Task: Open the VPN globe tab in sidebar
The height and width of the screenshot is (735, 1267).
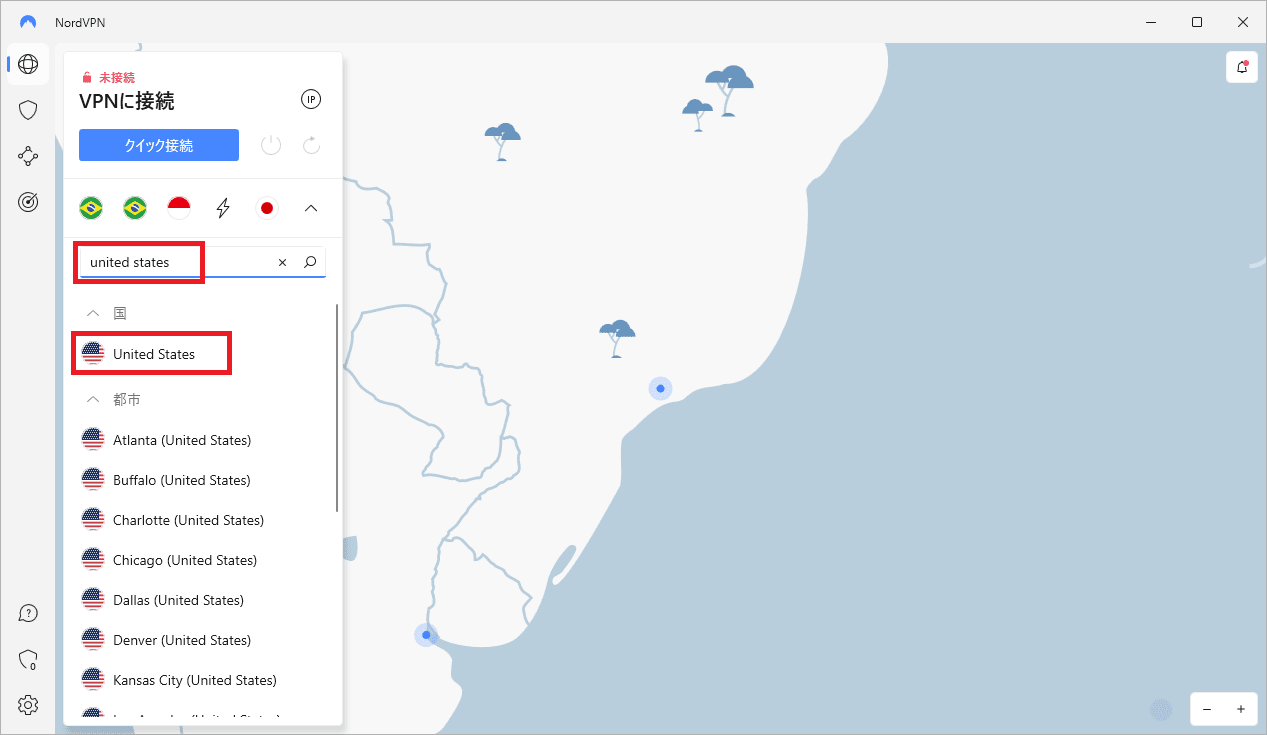Action: pyautogui.click(x=28, y=65)
